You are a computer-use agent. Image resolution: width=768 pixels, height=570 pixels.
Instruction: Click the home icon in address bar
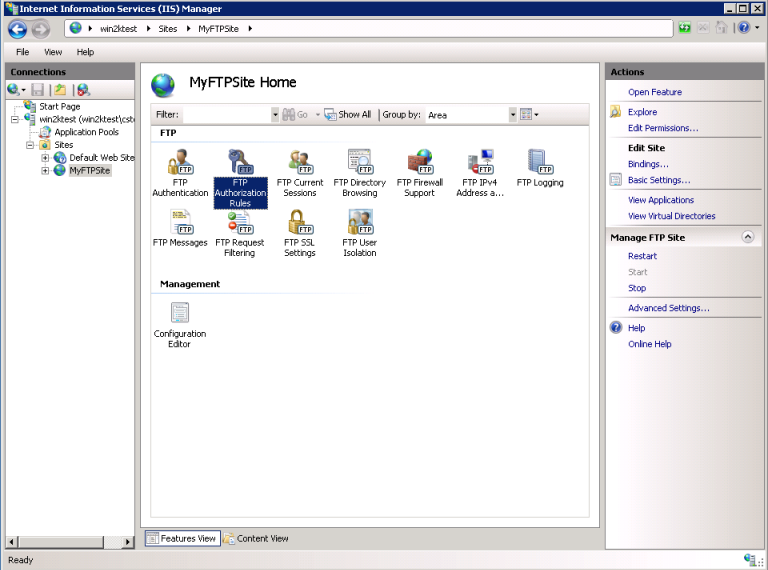721,28
